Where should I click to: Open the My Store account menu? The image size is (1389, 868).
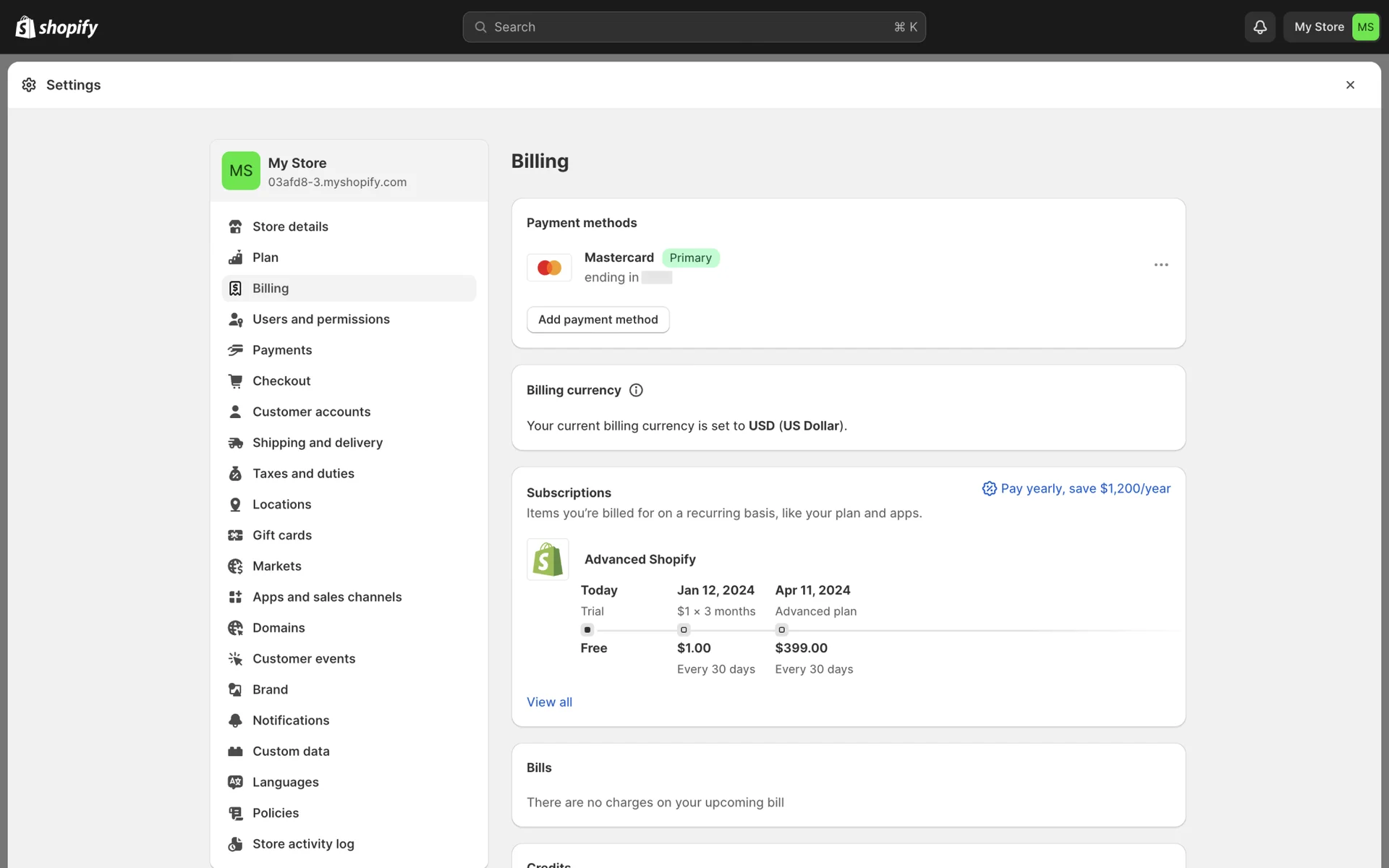1331,27
